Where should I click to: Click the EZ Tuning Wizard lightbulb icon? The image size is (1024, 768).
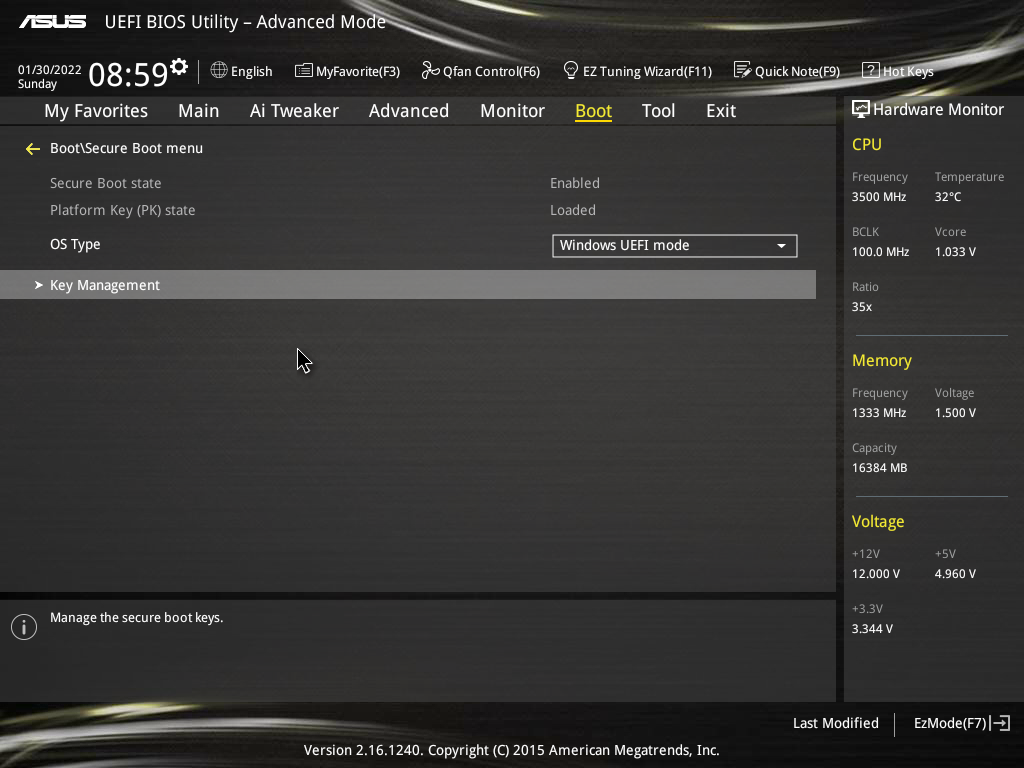coord(571,70)
